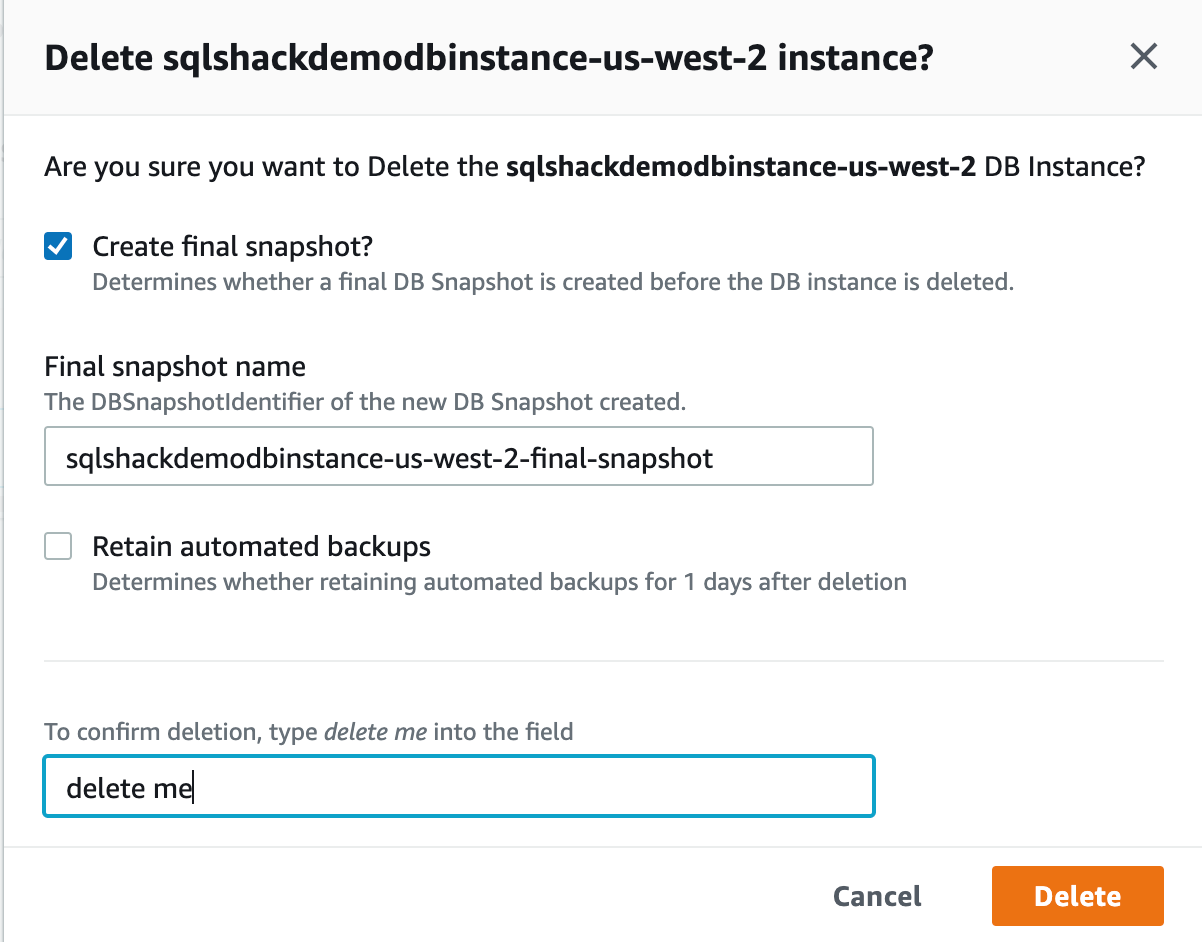Click the italic 'delete me' phrase in instructions
The image size is (1202, 942).
tap(375, 732)
